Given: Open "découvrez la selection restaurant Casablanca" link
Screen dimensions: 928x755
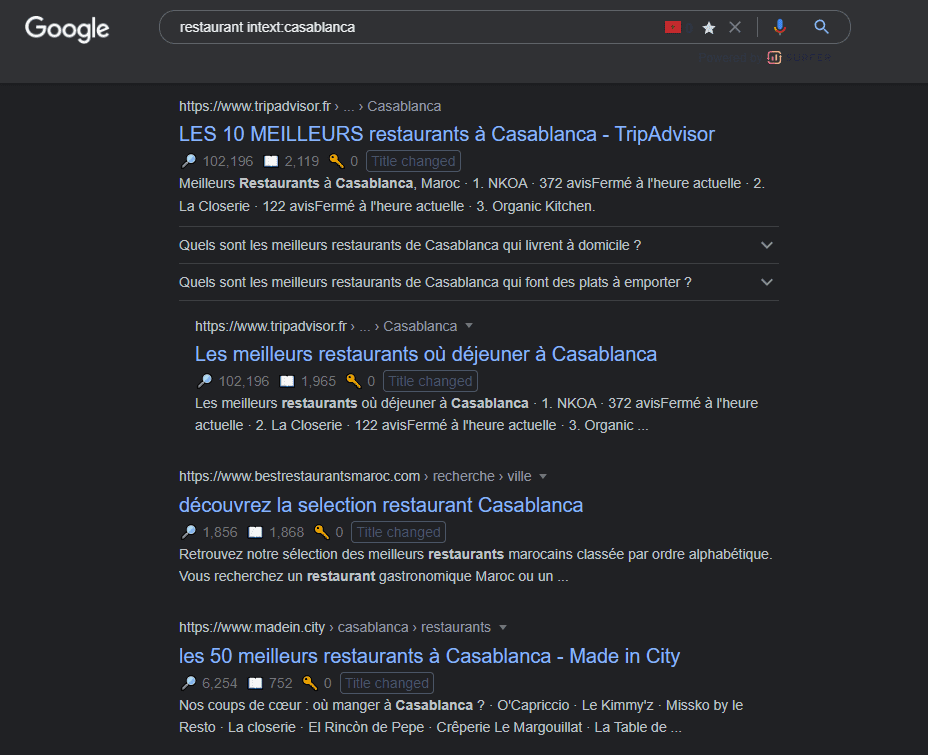Looking at the screenshot, I should [x=380, y=505].
